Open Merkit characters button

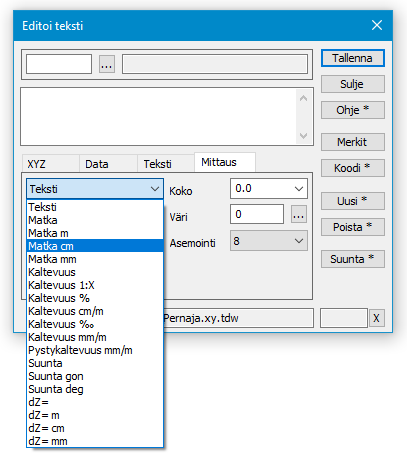(x=353, y=142)
